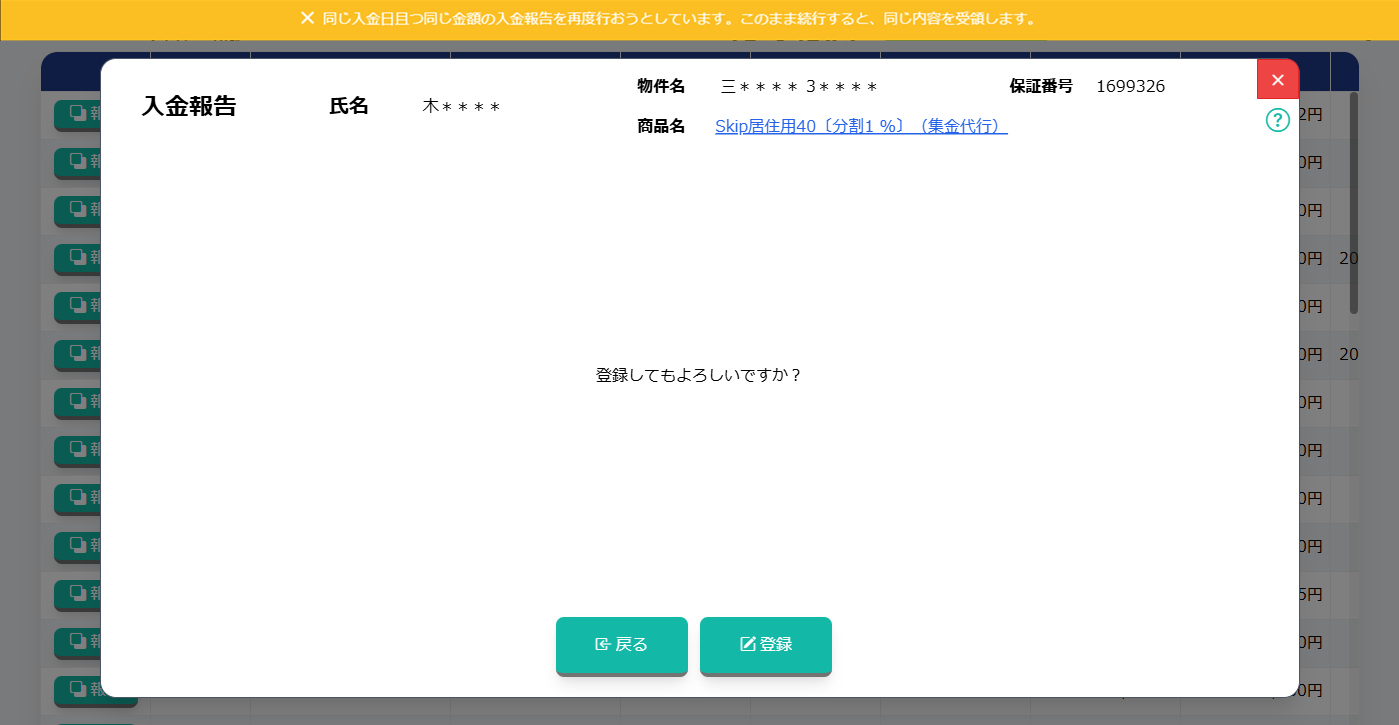Confirm registration with the 登録 button
This screenshot has height=725, width=1399.
click(766, 645)
